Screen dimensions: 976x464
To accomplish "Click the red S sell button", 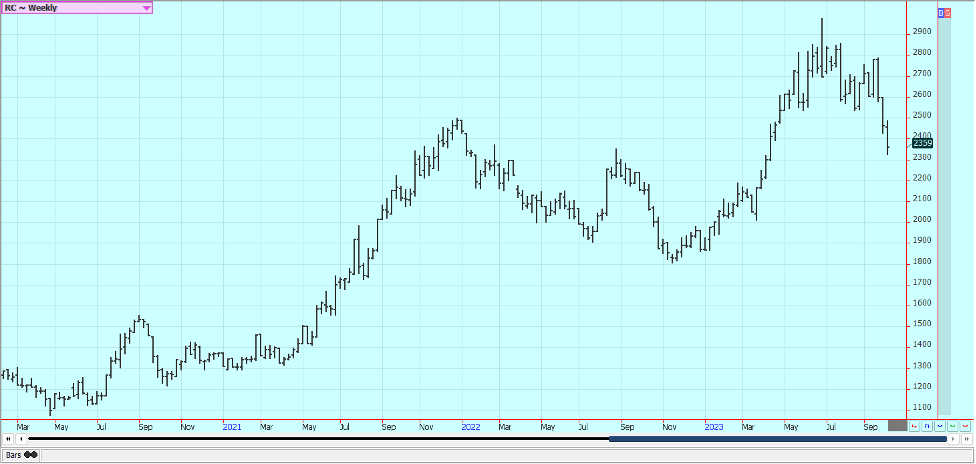I will tap(947, 12).
